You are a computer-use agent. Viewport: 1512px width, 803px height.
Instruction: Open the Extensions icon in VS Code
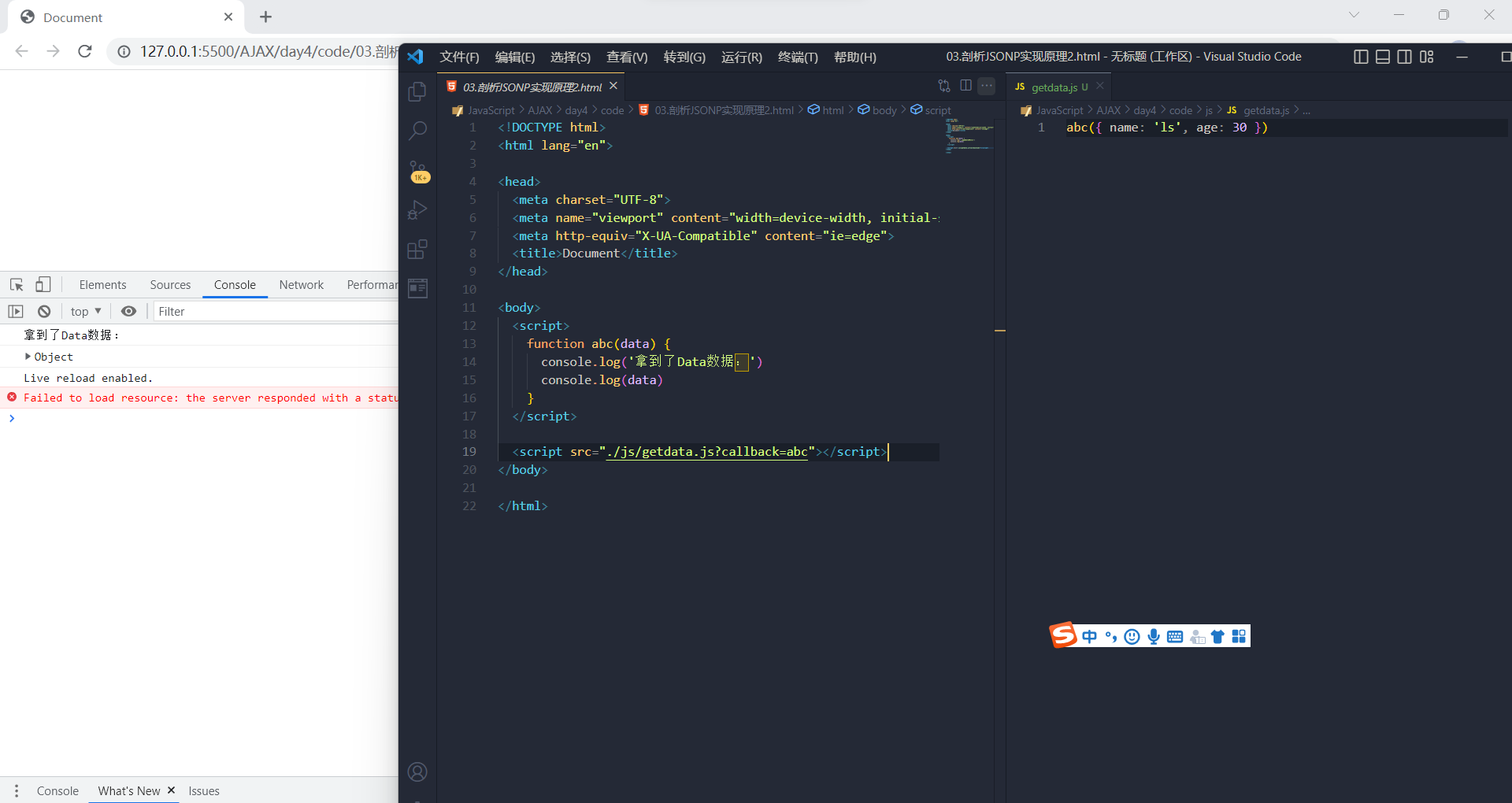[x=417, y=249]
